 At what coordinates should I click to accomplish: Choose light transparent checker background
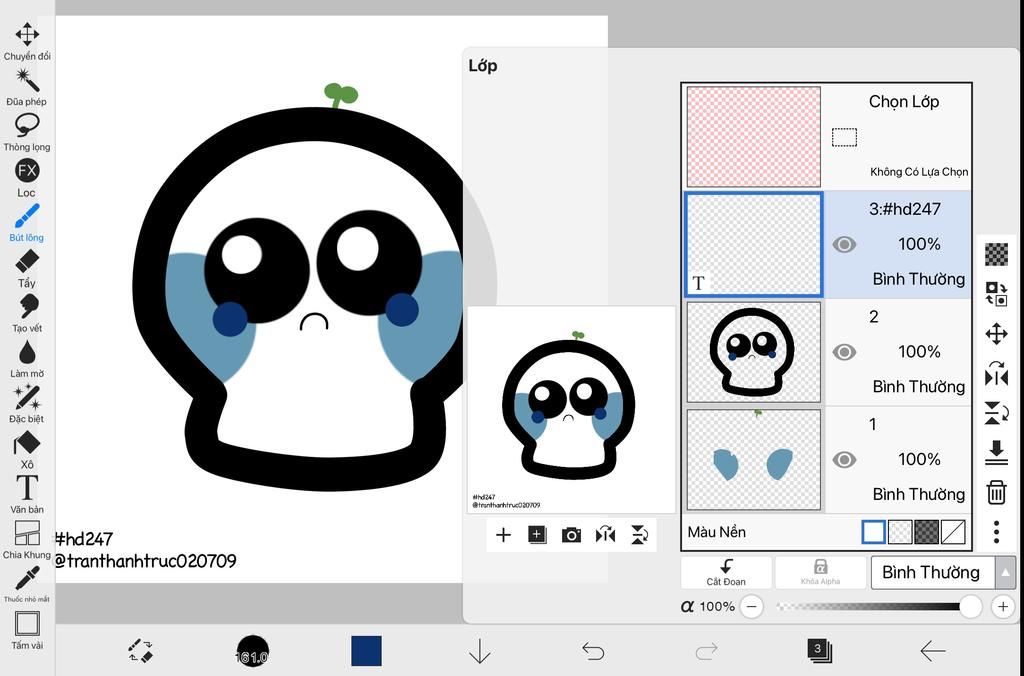[900, 532]
